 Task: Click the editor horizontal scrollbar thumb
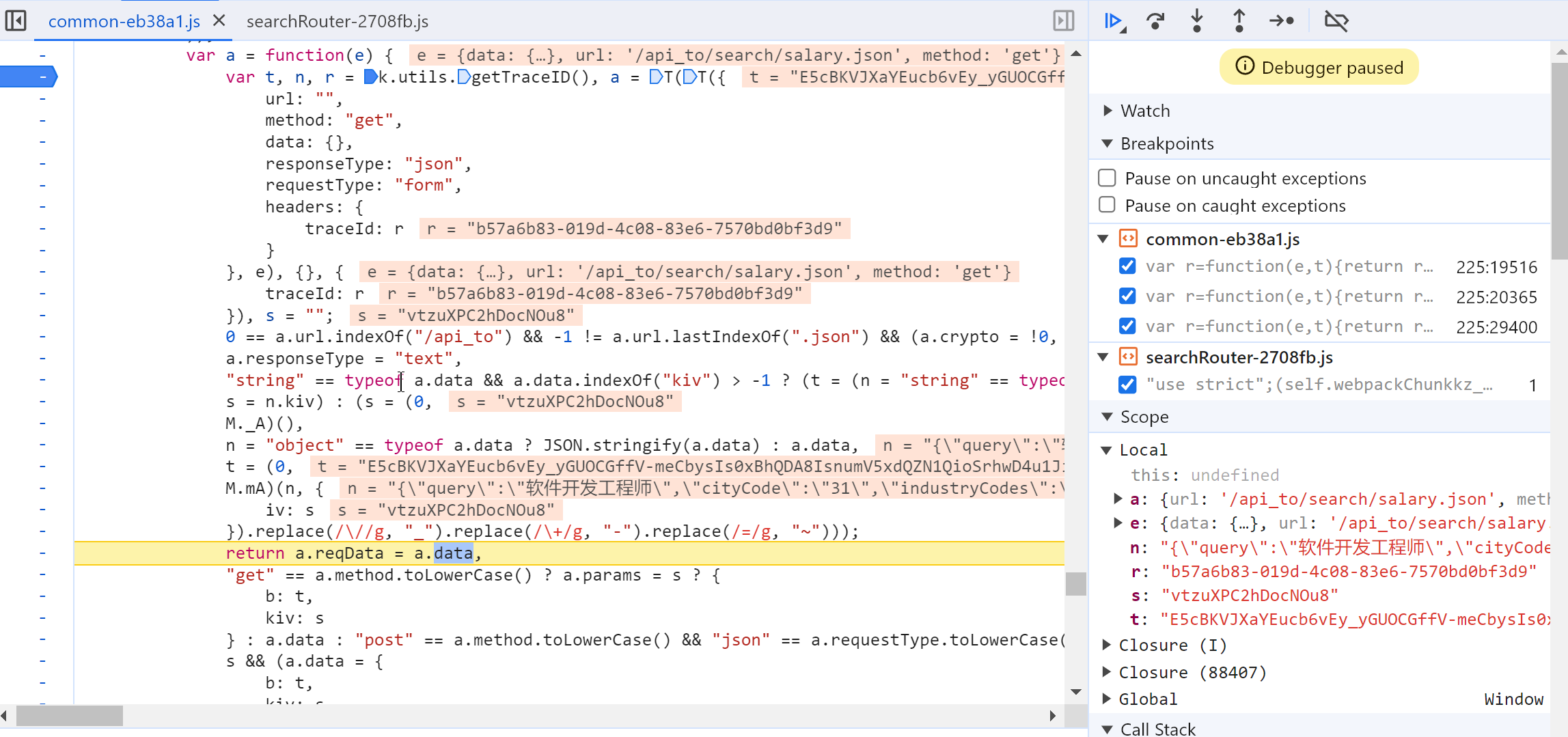pos(70,715)
